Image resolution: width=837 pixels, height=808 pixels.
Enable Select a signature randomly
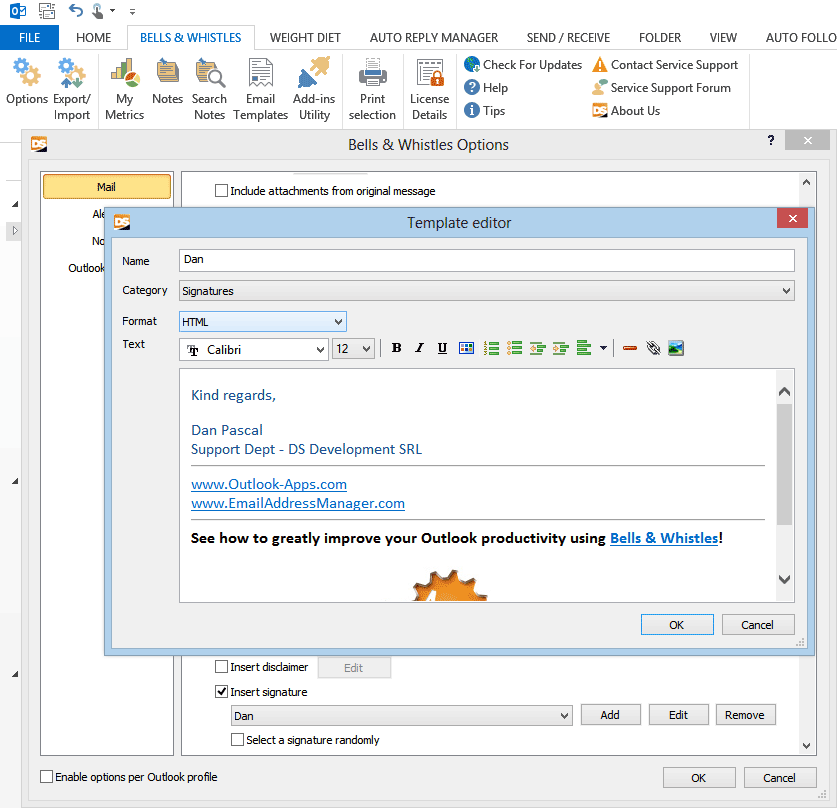(x=237, y=740)
